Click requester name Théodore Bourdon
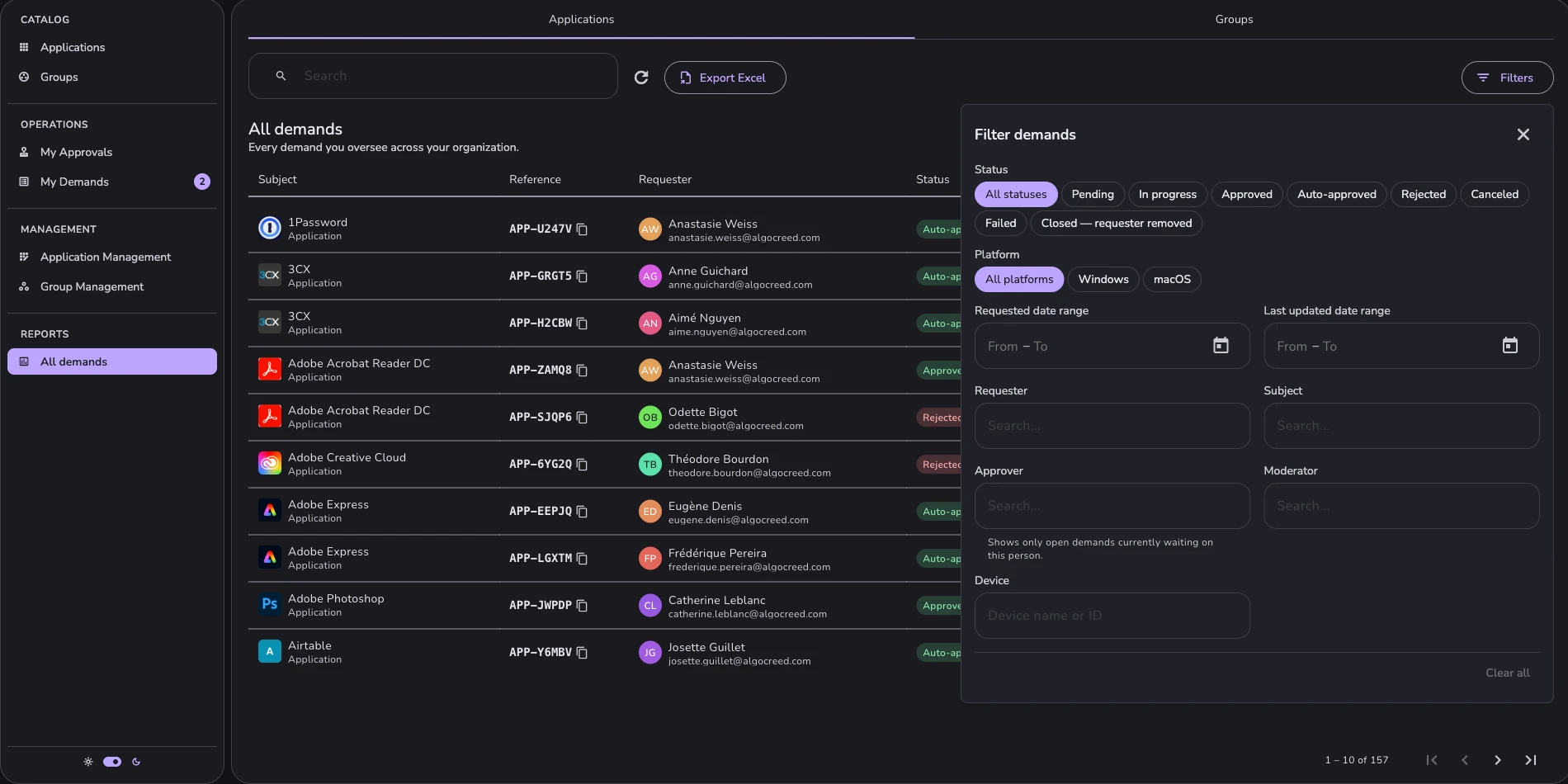The width and height of the screenshot is (1568, 784). pyautogui.click(x=718, y=460)
